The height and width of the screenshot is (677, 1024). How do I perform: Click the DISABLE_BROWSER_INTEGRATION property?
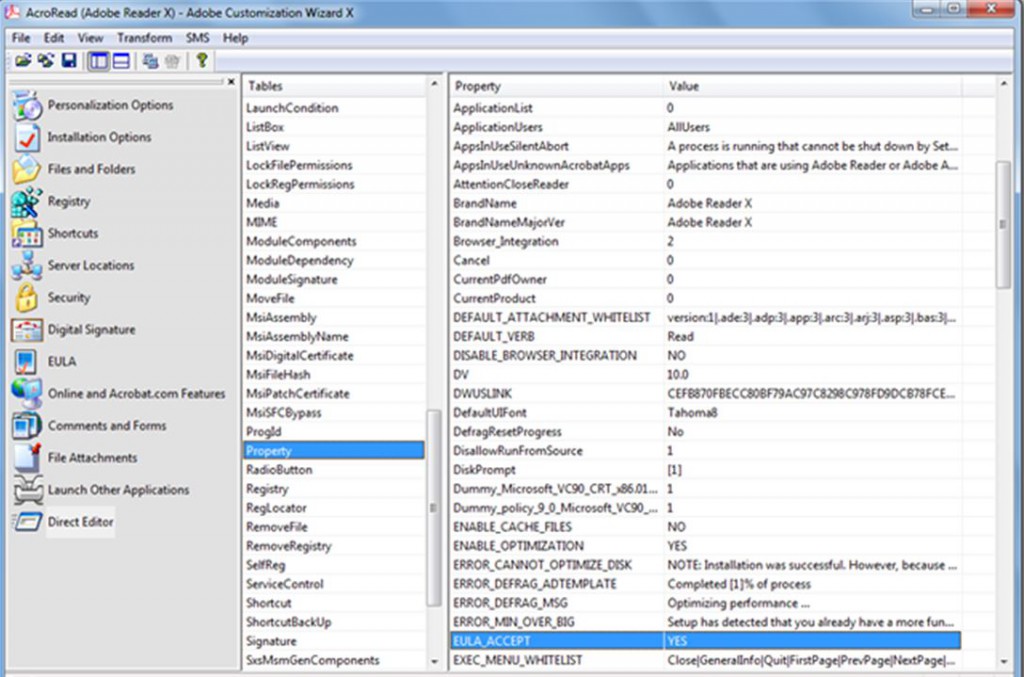pyautogui.click(x=545, y=355)
